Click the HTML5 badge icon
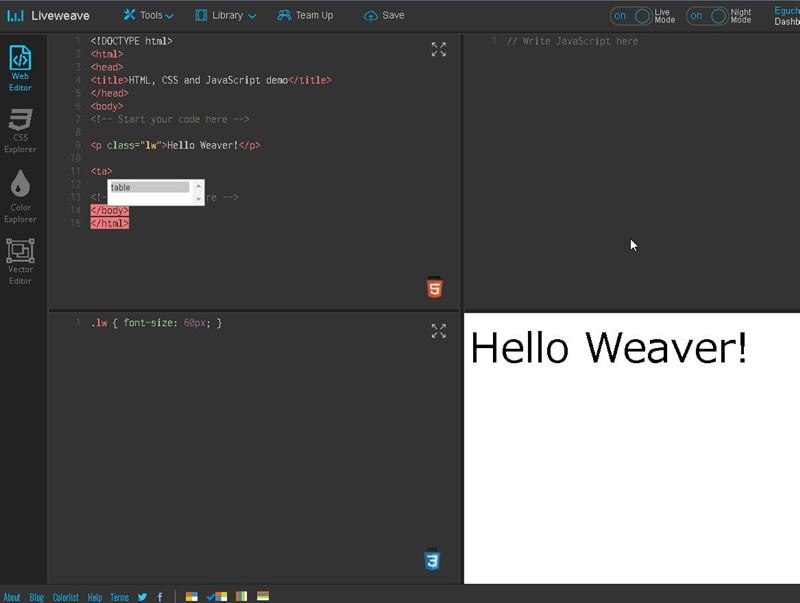Screen dimensions: 800x603 point(433,288)
